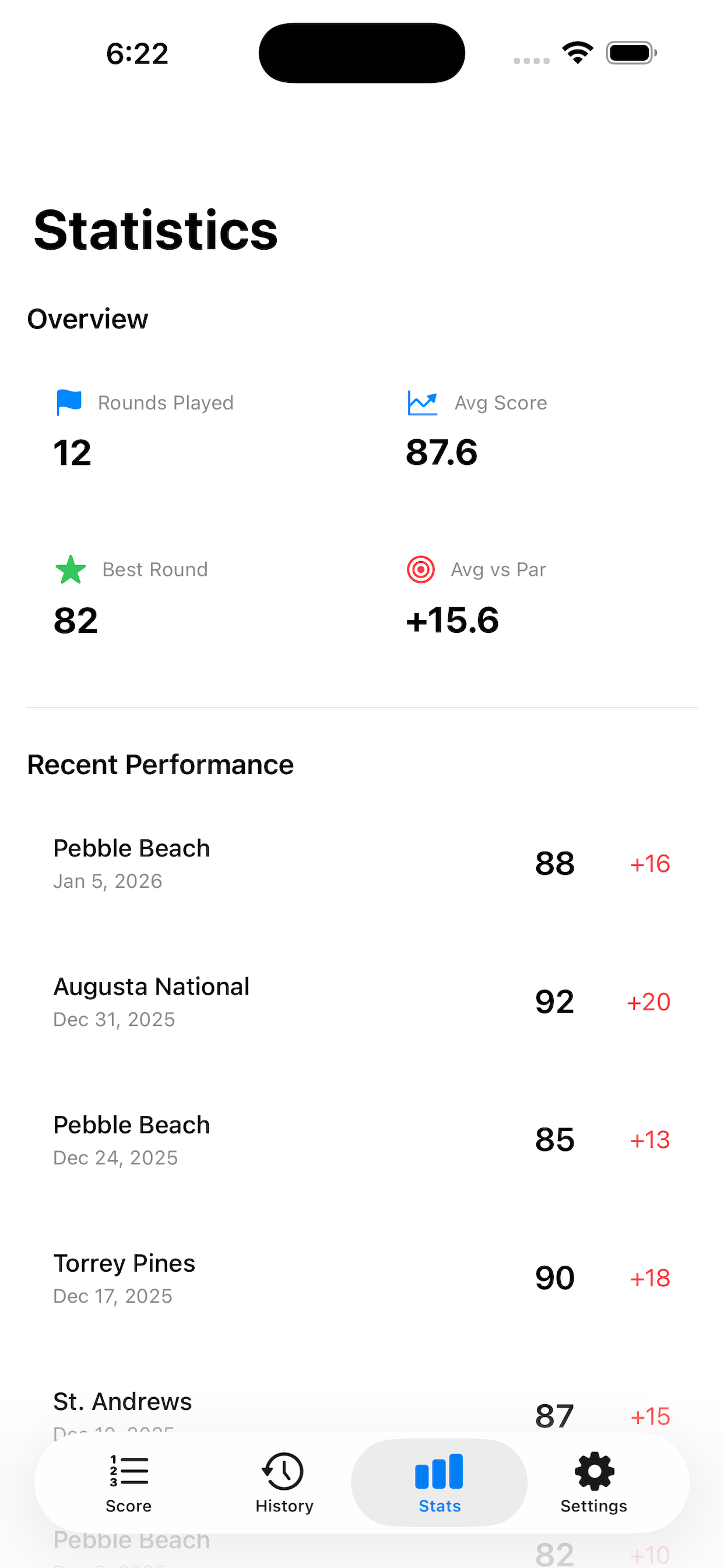
Task: Tap the Rounds Played value 12
Action: pos(72,453)
